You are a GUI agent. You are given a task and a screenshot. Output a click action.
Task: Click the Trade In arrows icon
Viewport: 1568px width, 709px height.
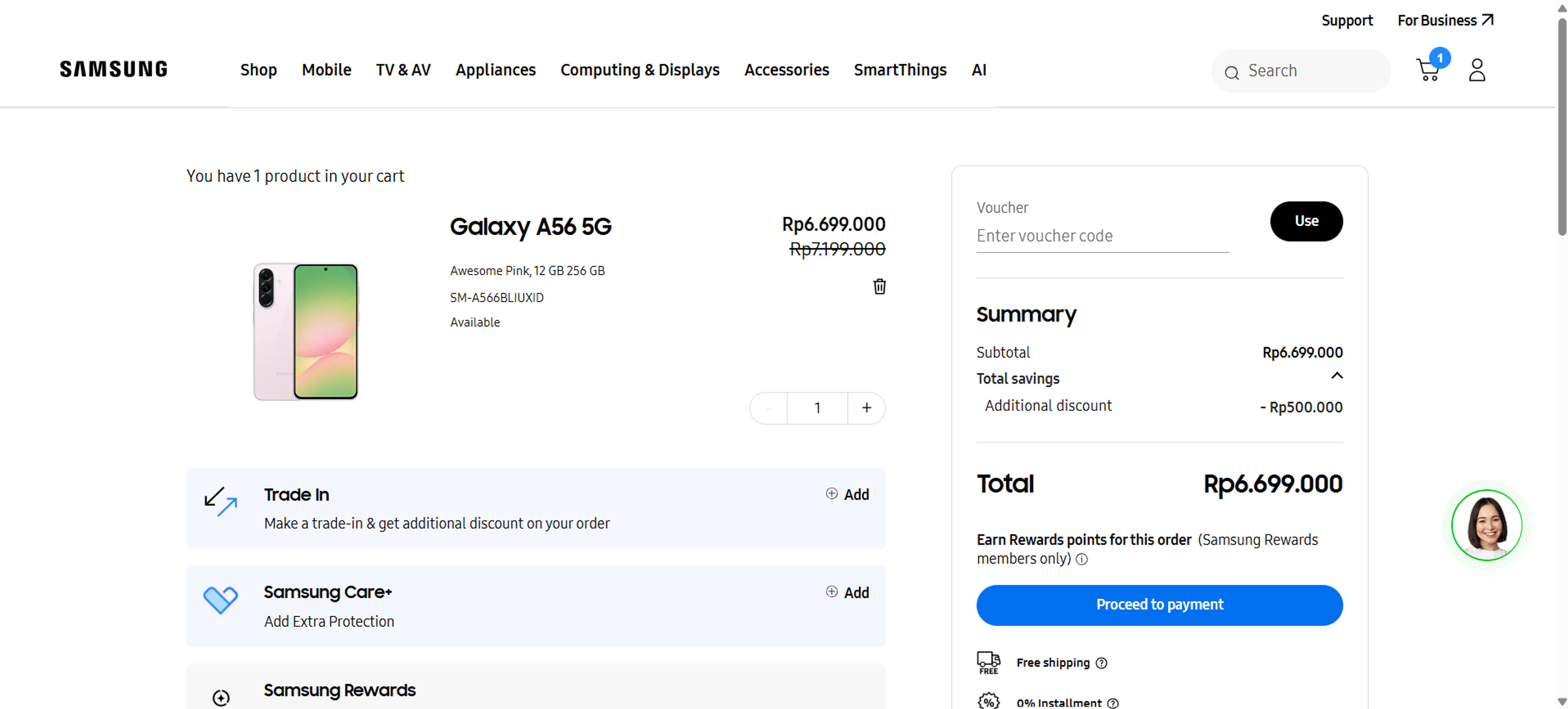[220, 502]
